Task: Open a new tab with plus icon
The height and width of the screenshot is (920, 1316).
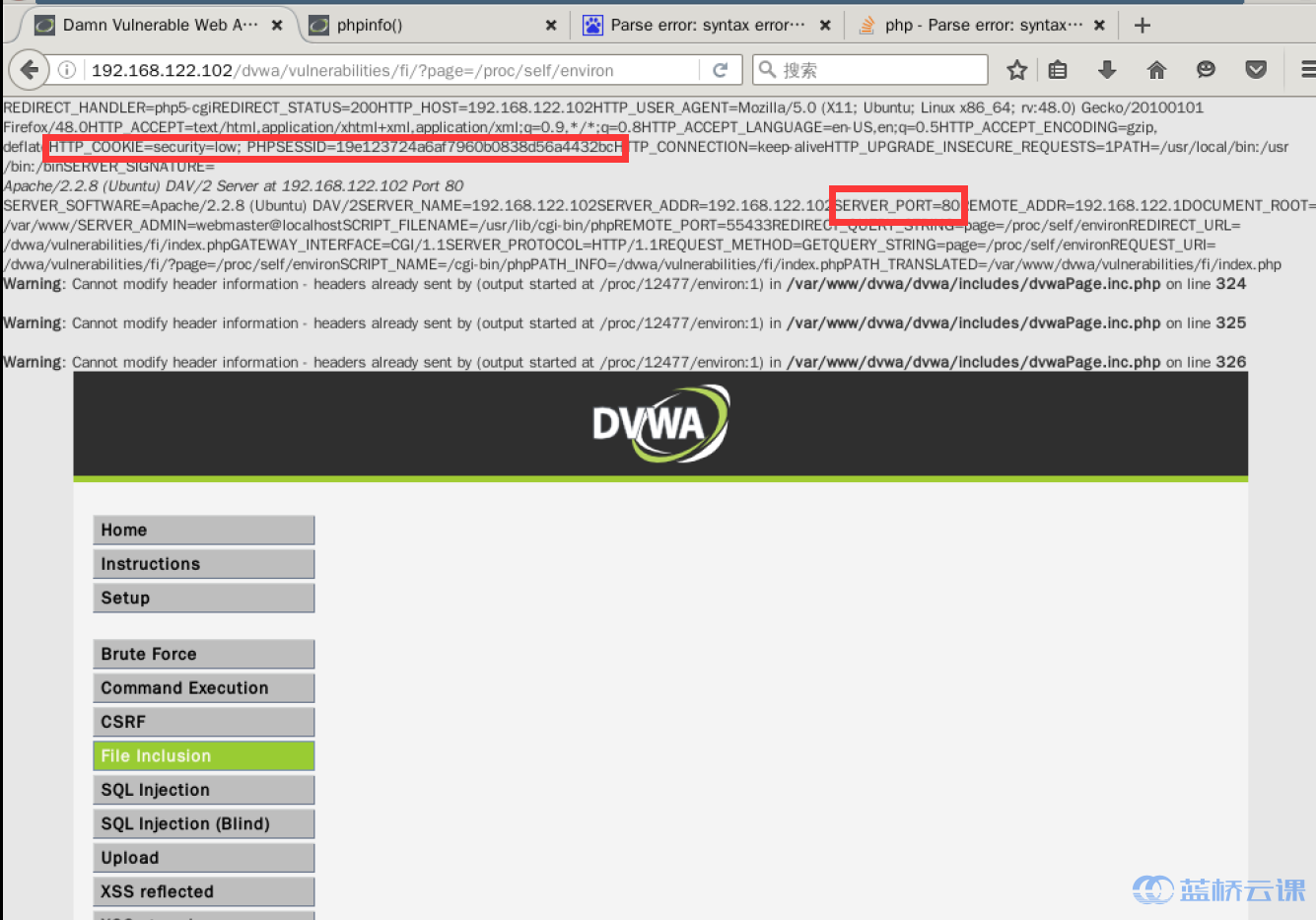Action: tap(1143, 26)
